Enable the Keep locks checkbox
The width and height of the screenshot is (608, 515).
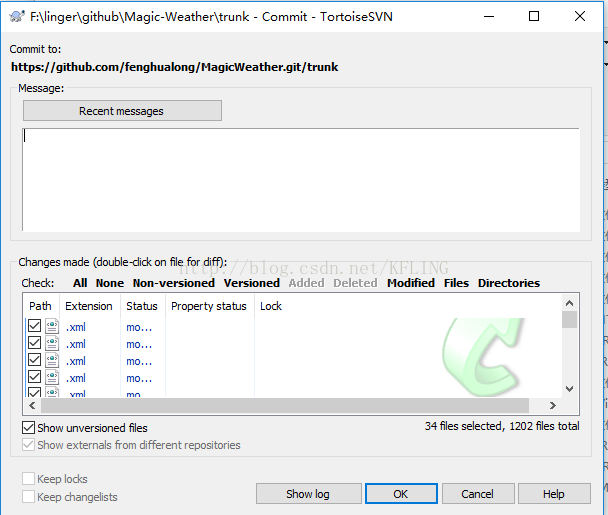click(28, 479)
